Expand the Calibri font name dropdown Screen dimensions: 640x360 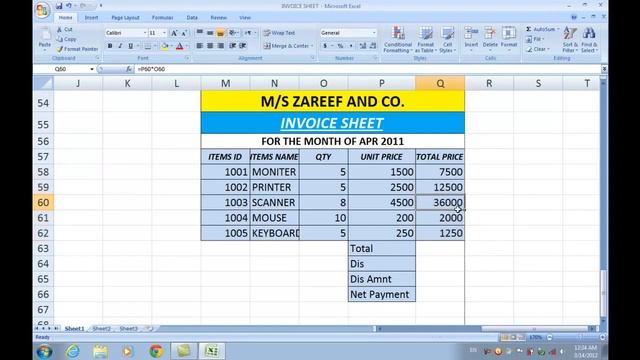click(144, 33)
